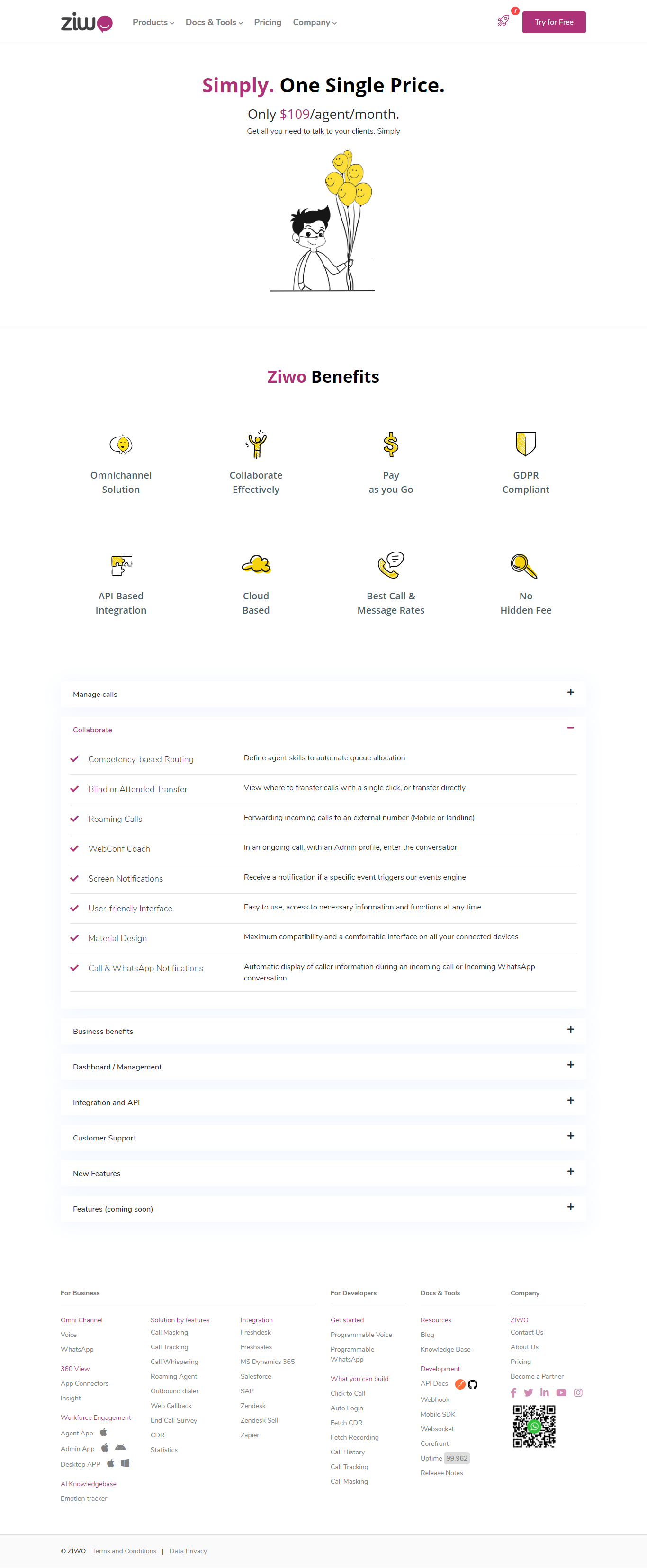Open the Contact Us footer link
Image resolution: width=647 pixels, height=1568 pixels.
coord(526,1332)
